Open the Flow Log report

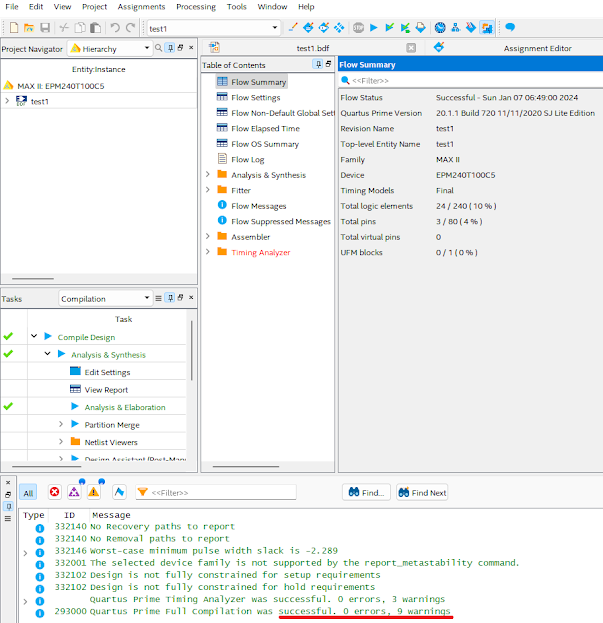point(247,159)
